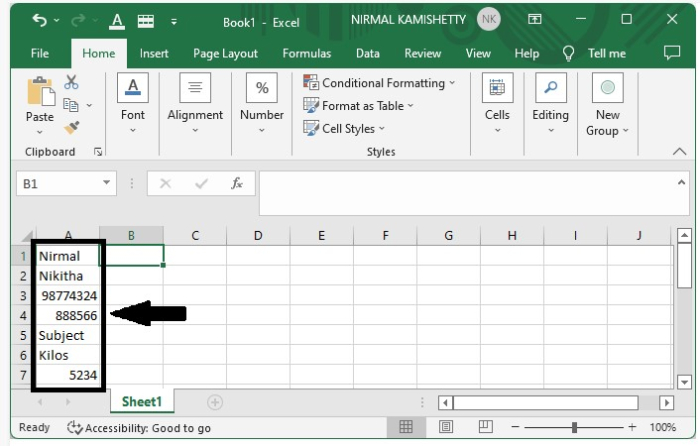Viewport: 700px width, 446px height.
Task: Expand the Number group
Action: coord(262,104)
